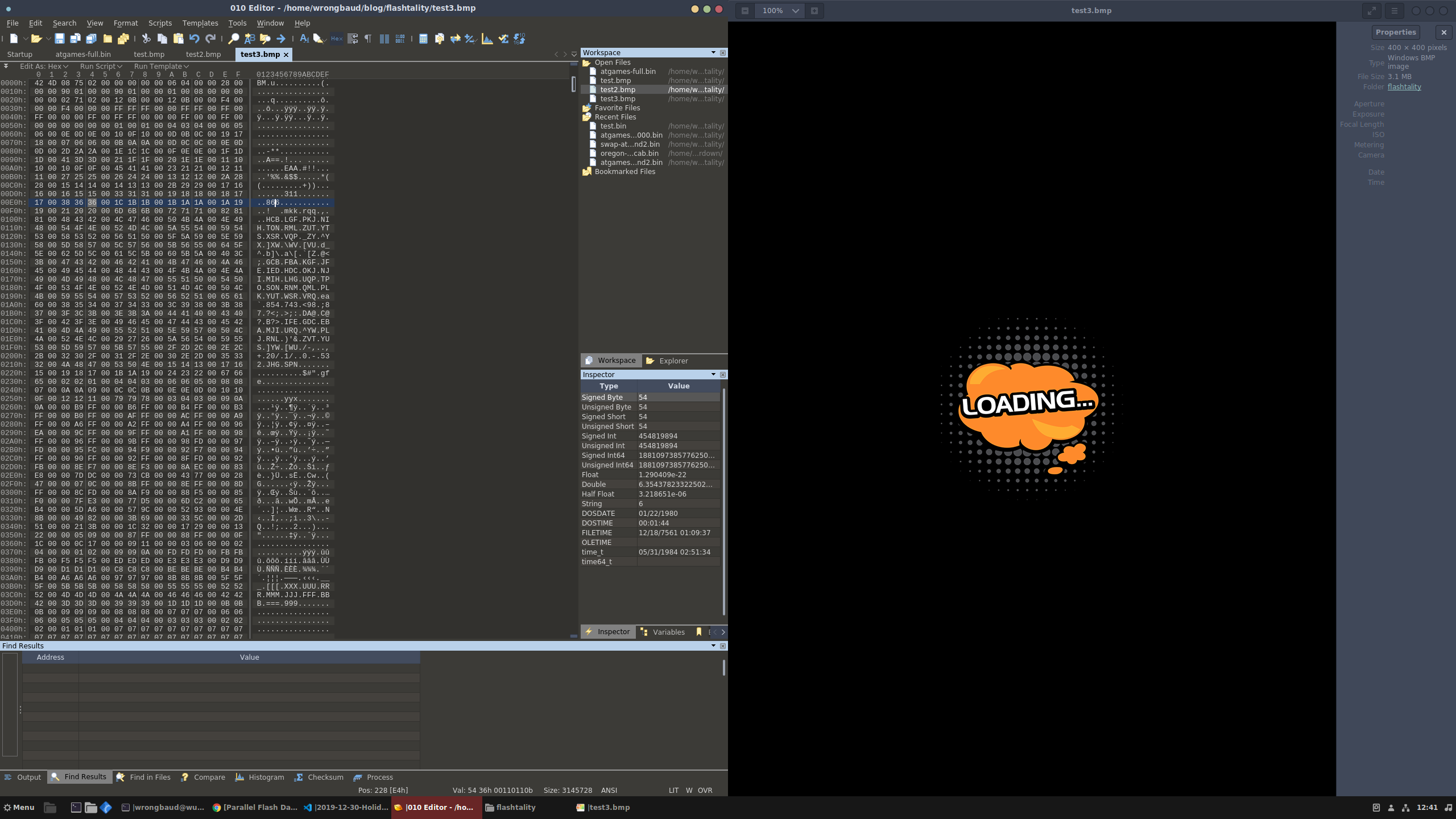Open the Calculator toolbar icon

[423, 39]
